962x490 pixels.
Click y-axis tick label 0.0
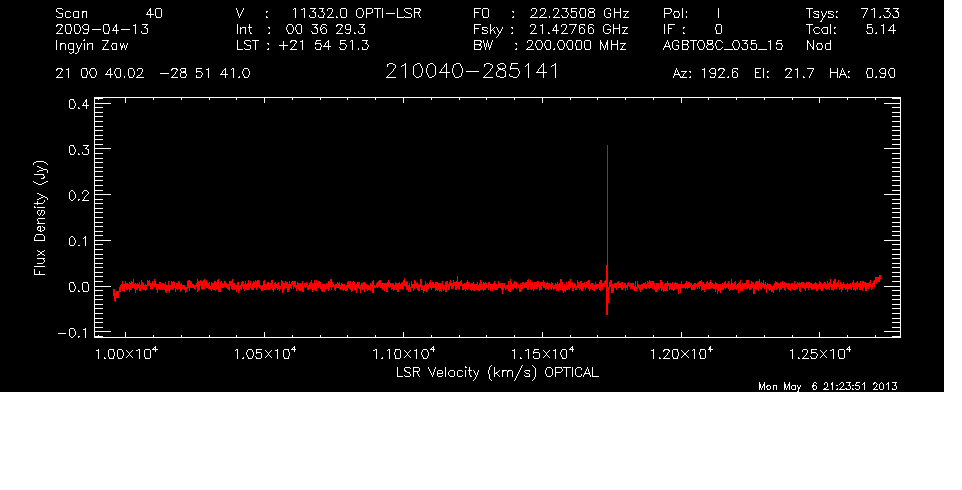(x=78, y=288)
